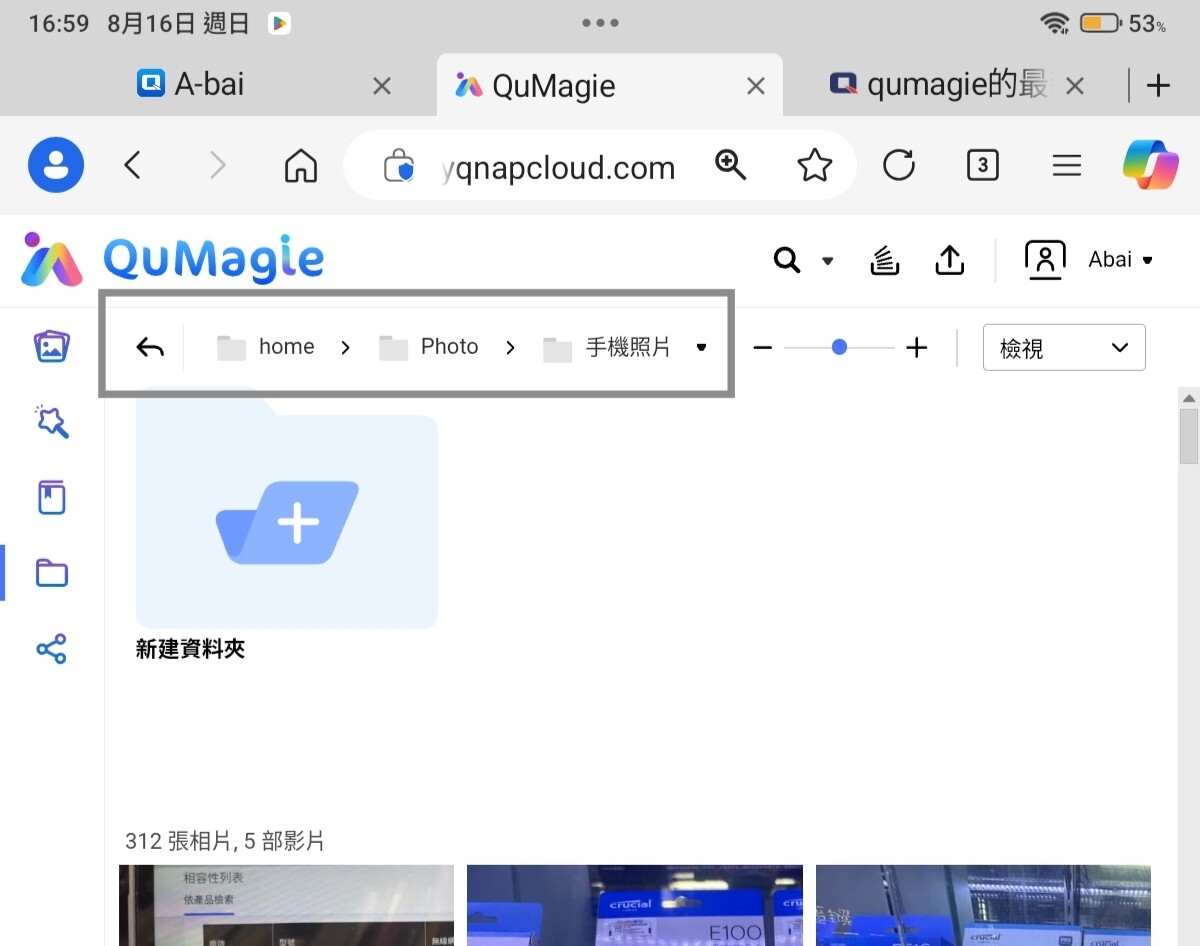
Task: Click the upload icon in header
Action: [949, 261]
